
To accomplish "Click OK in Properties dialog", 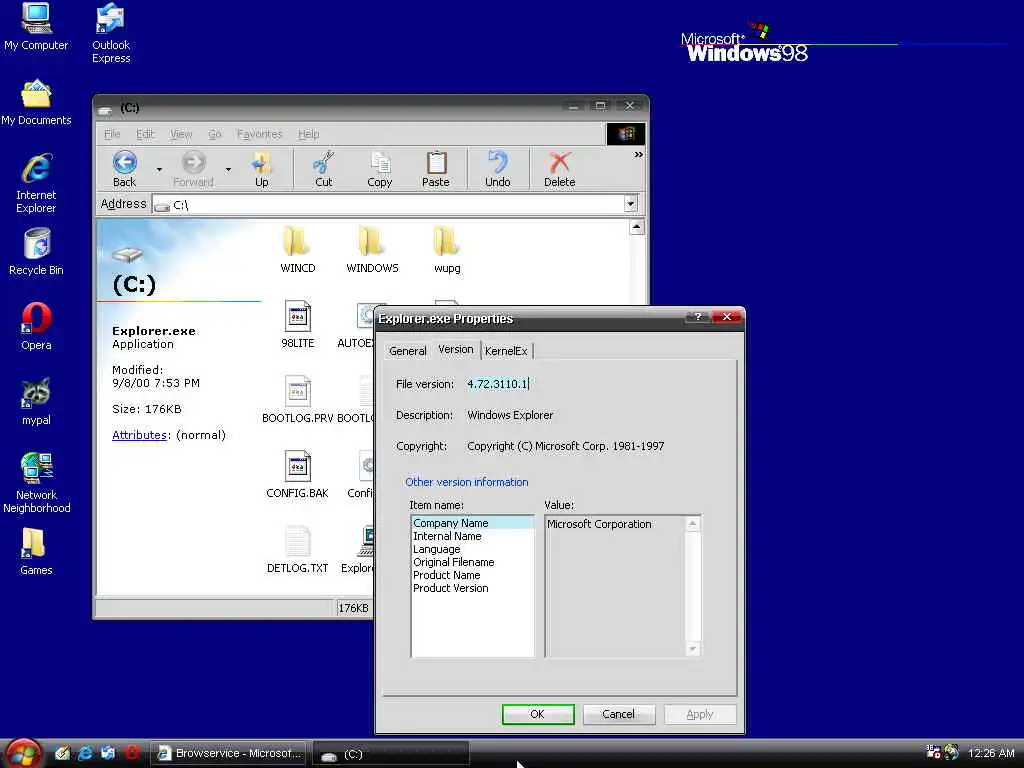I will point(537,714).
